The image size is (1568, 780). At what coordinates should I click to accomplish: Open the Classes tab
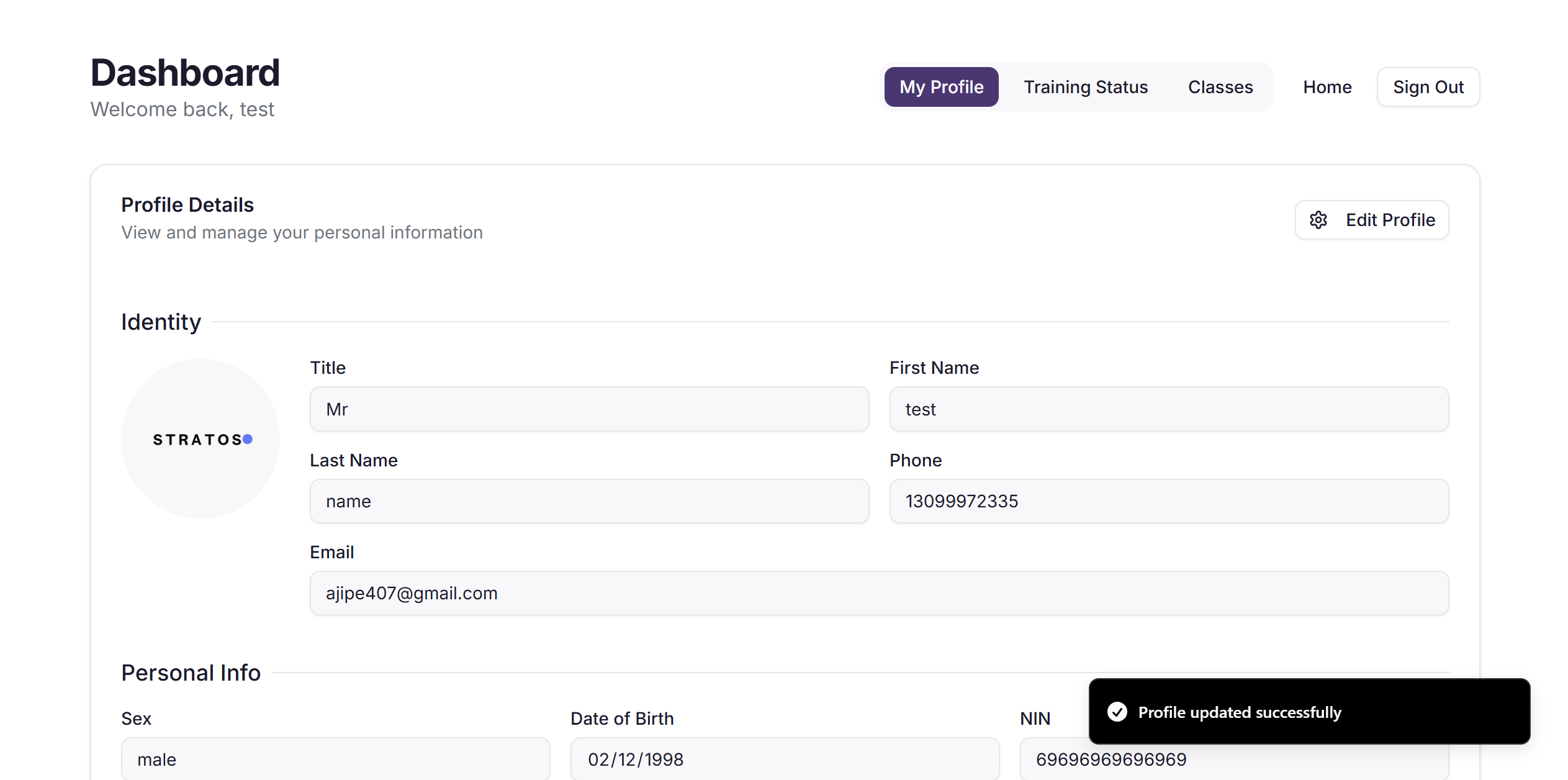tap(1220, 87)
